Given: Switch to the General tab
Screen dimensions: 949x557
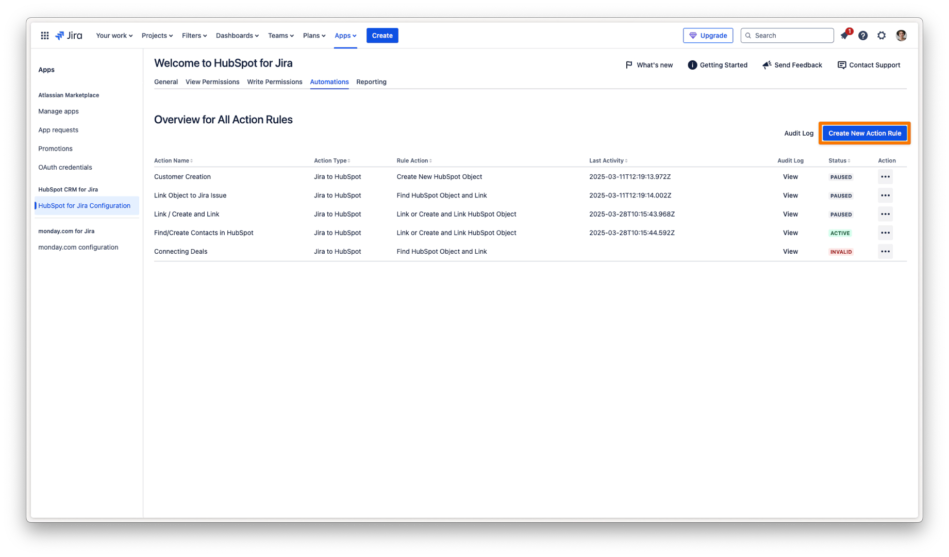Looking at the screenshot, I should click(166, 82).
